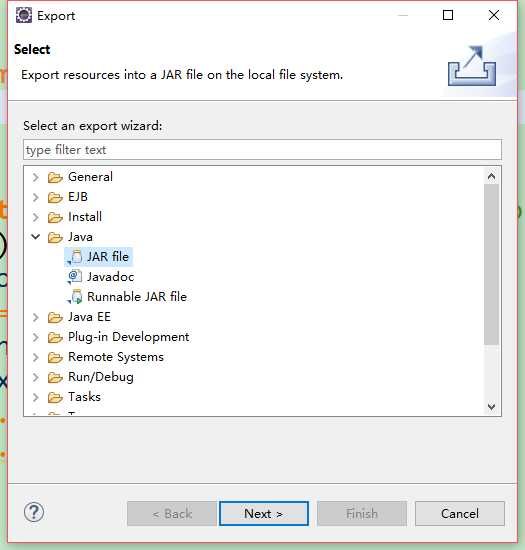Click the Plug-in Development folder icon
Viewport: 525px width, 550px height.
click(55, 337)
